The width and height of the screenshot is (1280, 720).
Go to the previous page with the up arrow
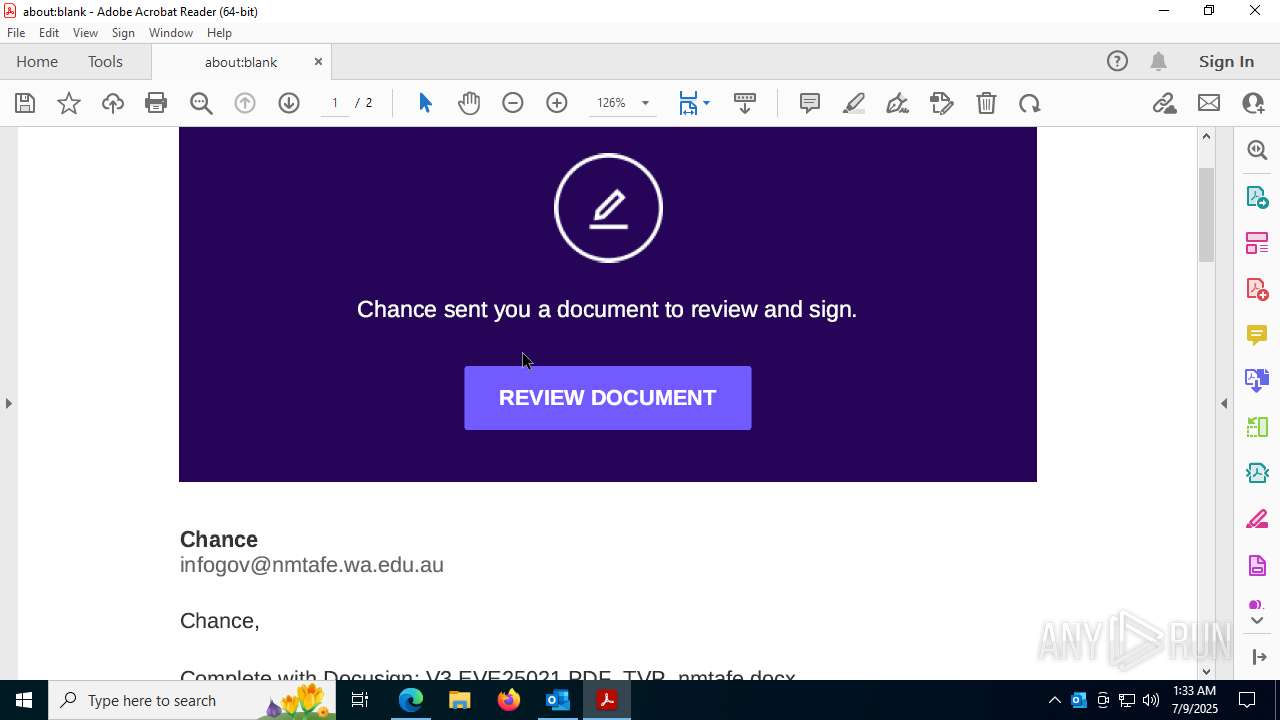[x=245, y=103]
